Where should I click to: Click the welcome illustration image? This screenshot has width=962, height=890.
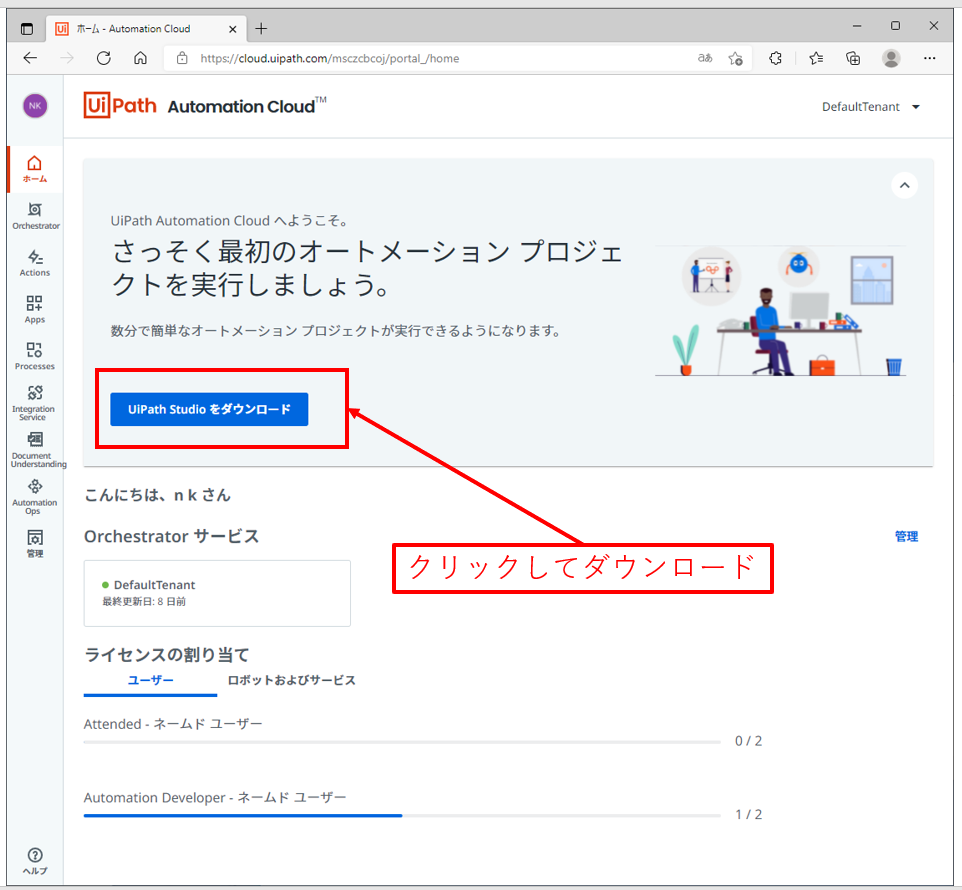(x=780, y=311)
